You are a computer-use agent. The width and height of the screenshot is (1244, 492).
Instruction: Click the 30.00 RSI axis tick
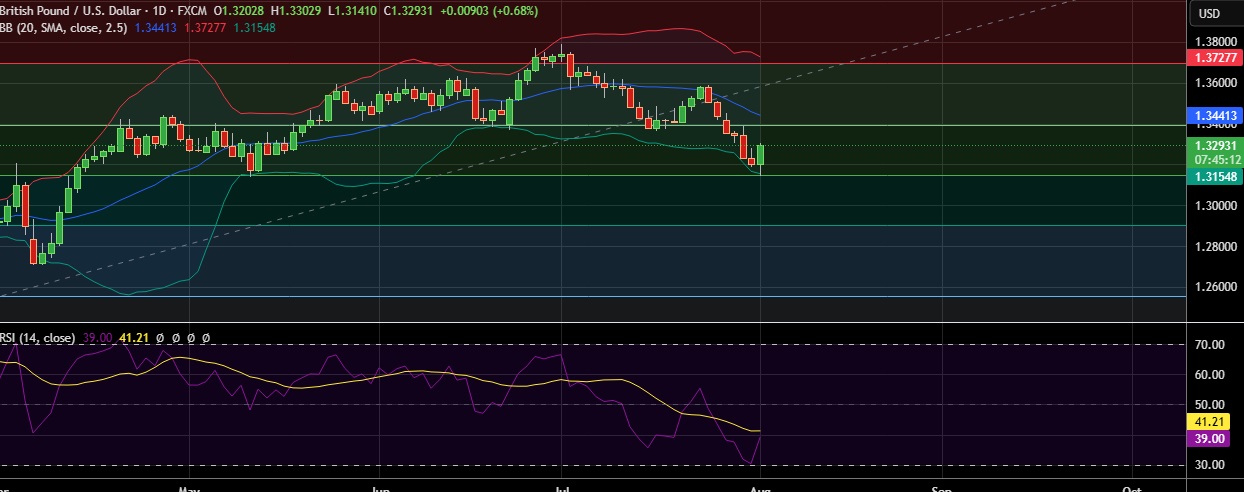(x=1211, y=465)
